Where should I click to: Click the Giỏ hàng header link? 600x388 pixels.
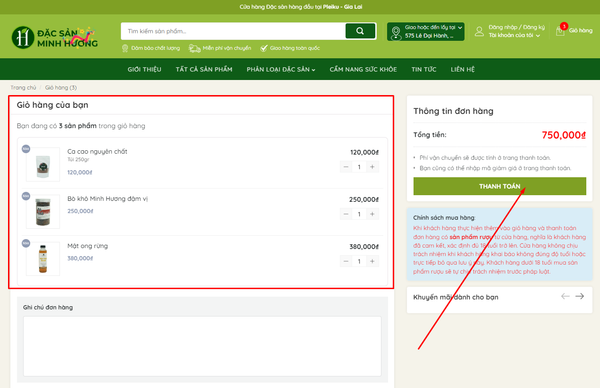[x=580, y=31]
